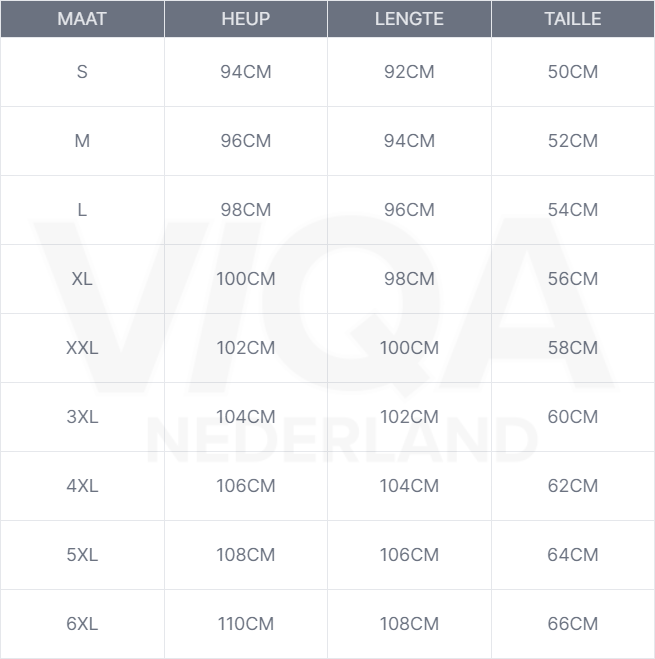
Task: Click the 66CM waist value
Action: pos(573,624)
